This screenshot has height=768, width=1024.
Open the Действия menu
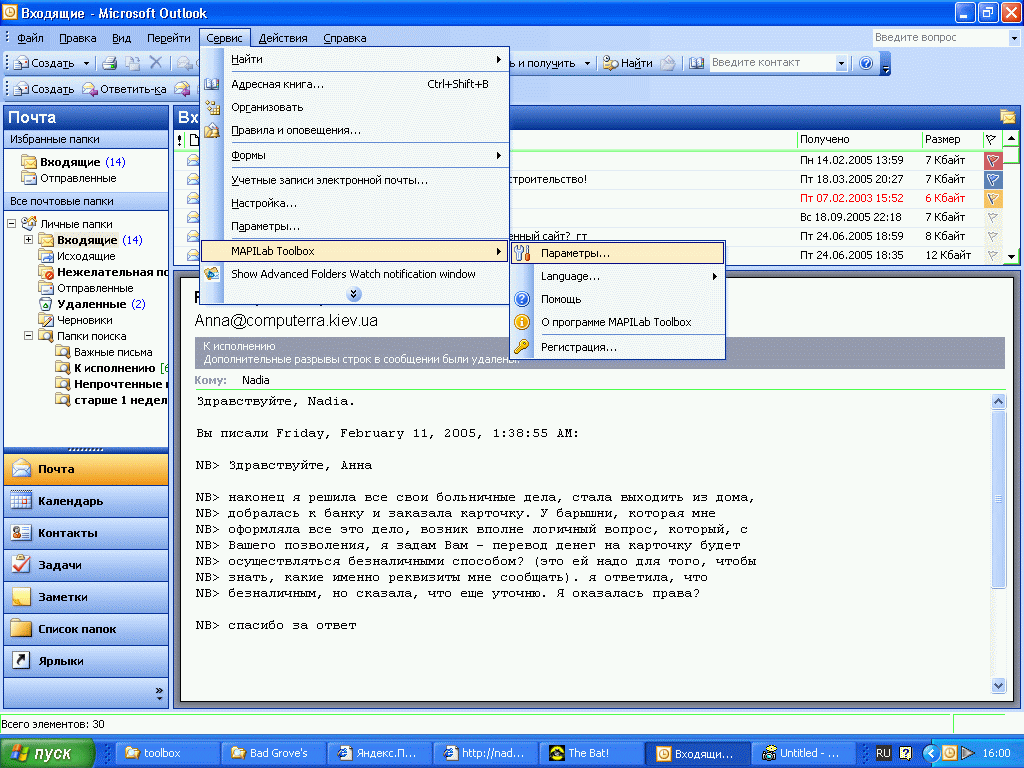coord(283,38)
